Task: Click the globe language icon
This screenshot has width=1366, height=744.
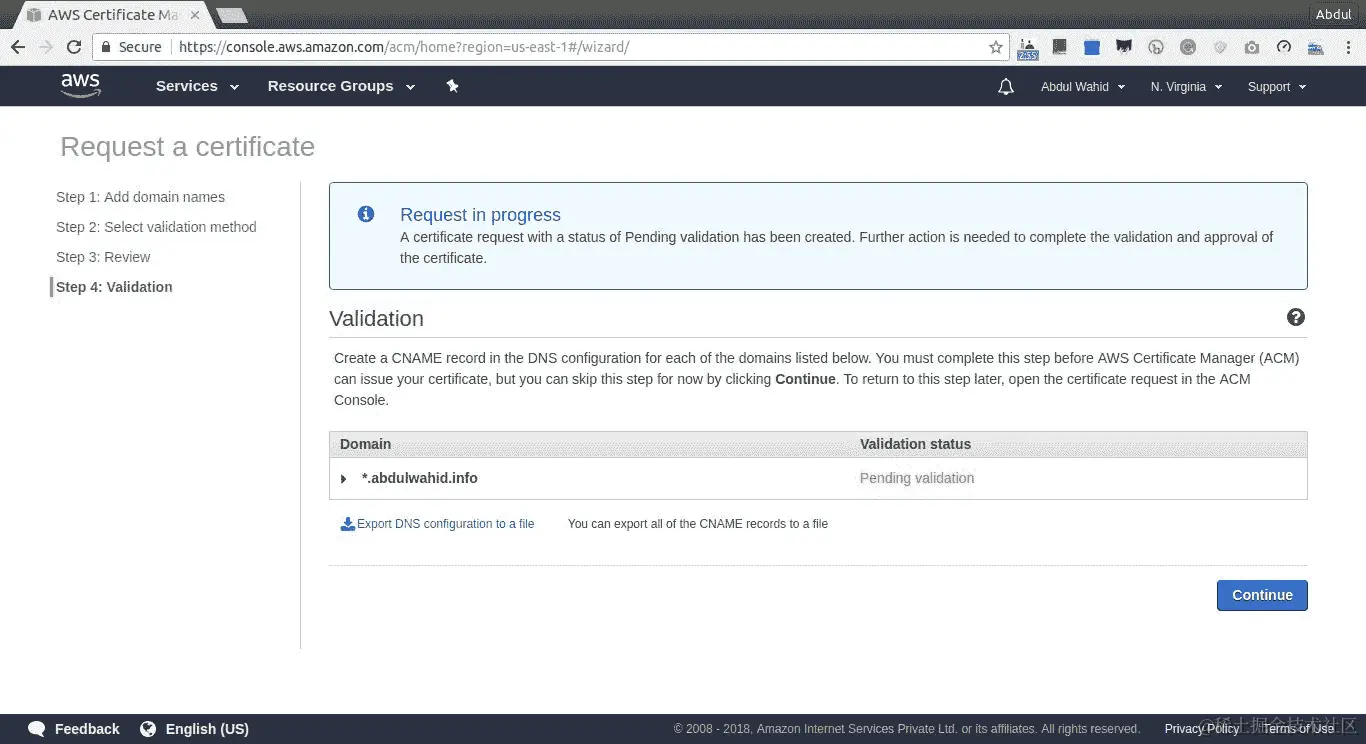Action: point(148,729)
